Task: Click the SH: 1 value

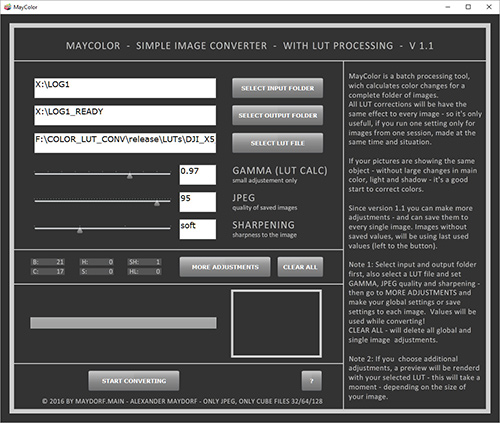Action: (x=145, y=262)
